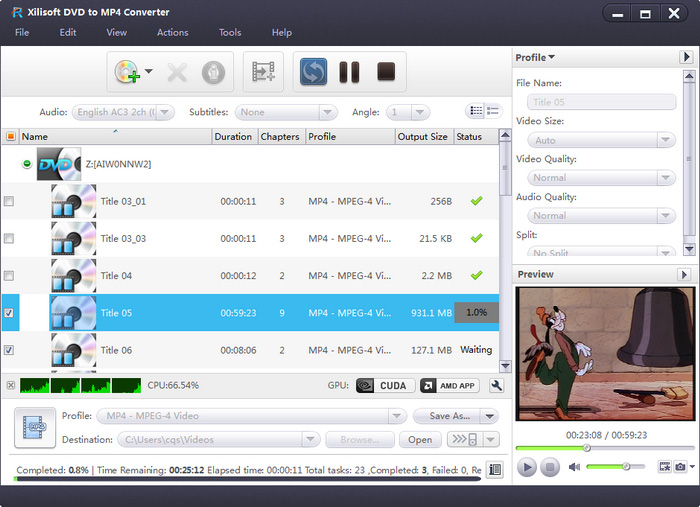Click the NVIDIA CUDA acceleration button
This screenshot has width=700, height=507.
[384, 385]
